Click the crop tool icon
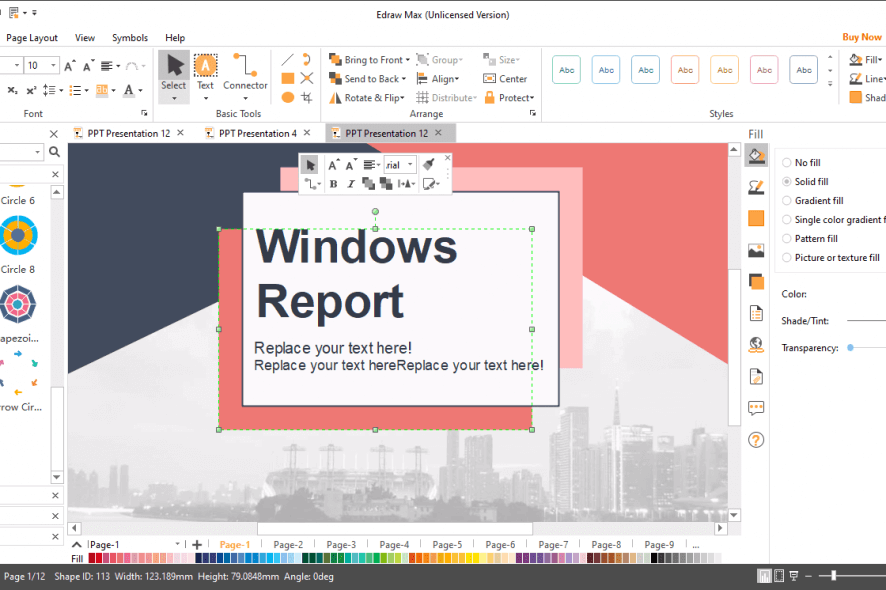This screenshot has width=886, height=590. 307,97
